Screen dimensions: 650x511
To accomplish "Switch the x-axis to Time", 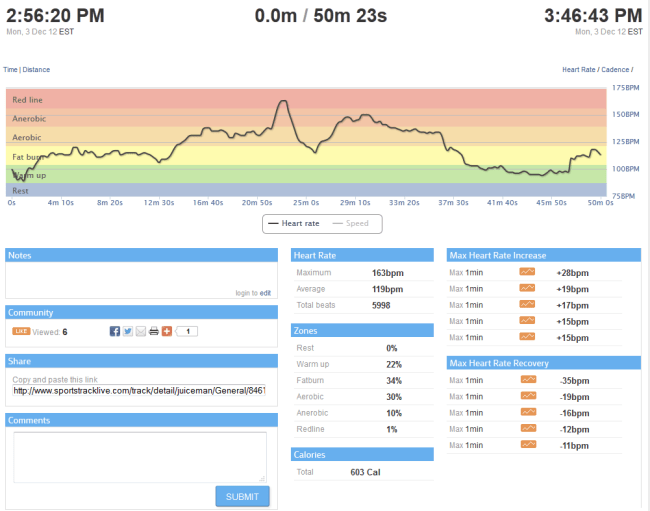I will (x=11, y=70).
